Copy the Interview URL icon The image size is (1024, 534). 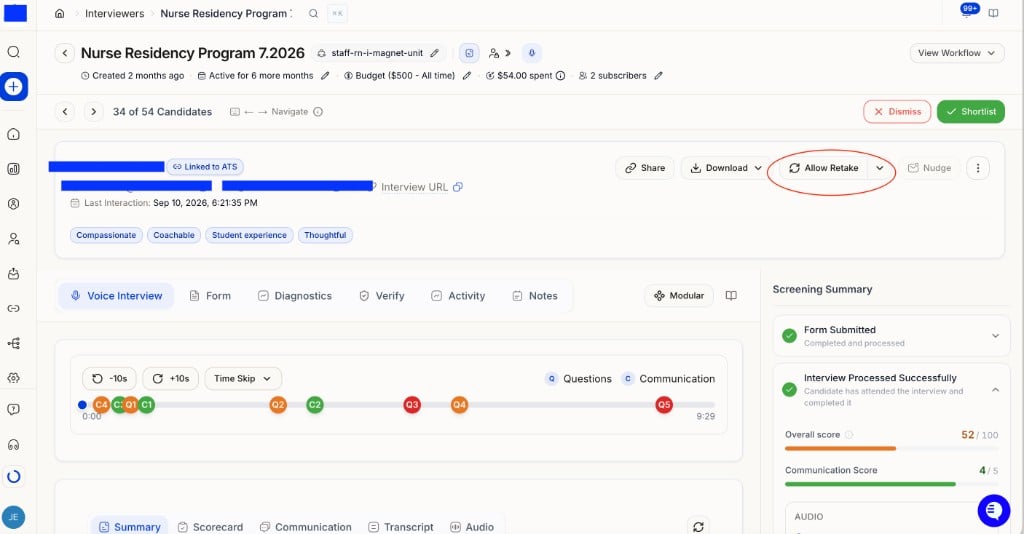click(x=458, y=187)
